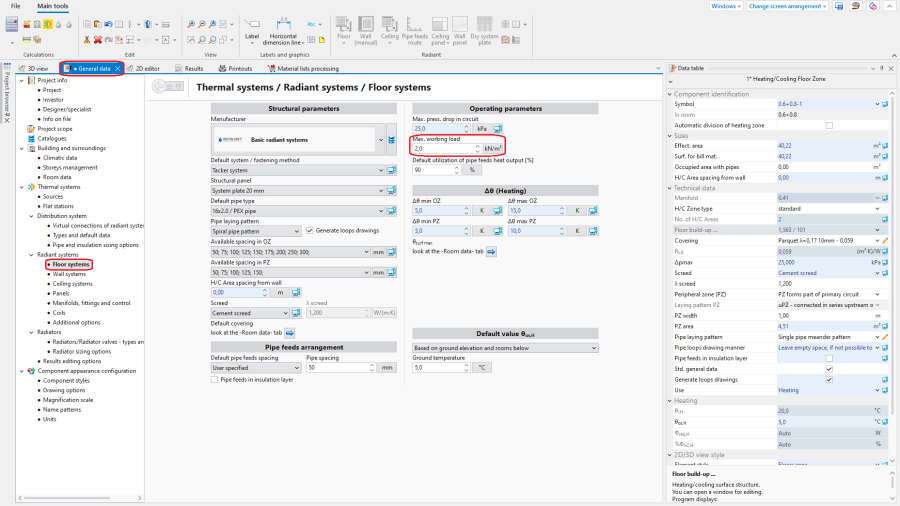Toggle Generate loops drawings checkbox in Structural parameters

click(x=310, y=231)
